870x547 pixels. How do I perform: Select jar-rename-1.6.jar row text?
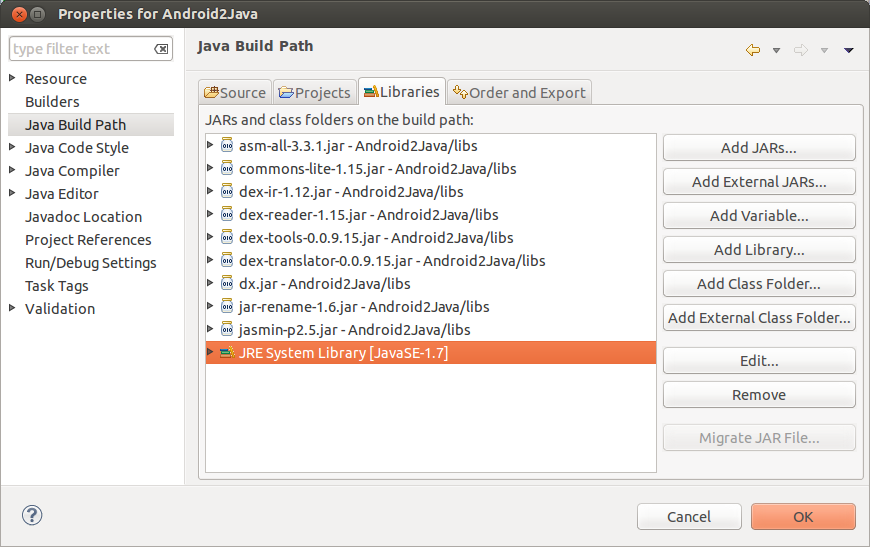[364, 307]
